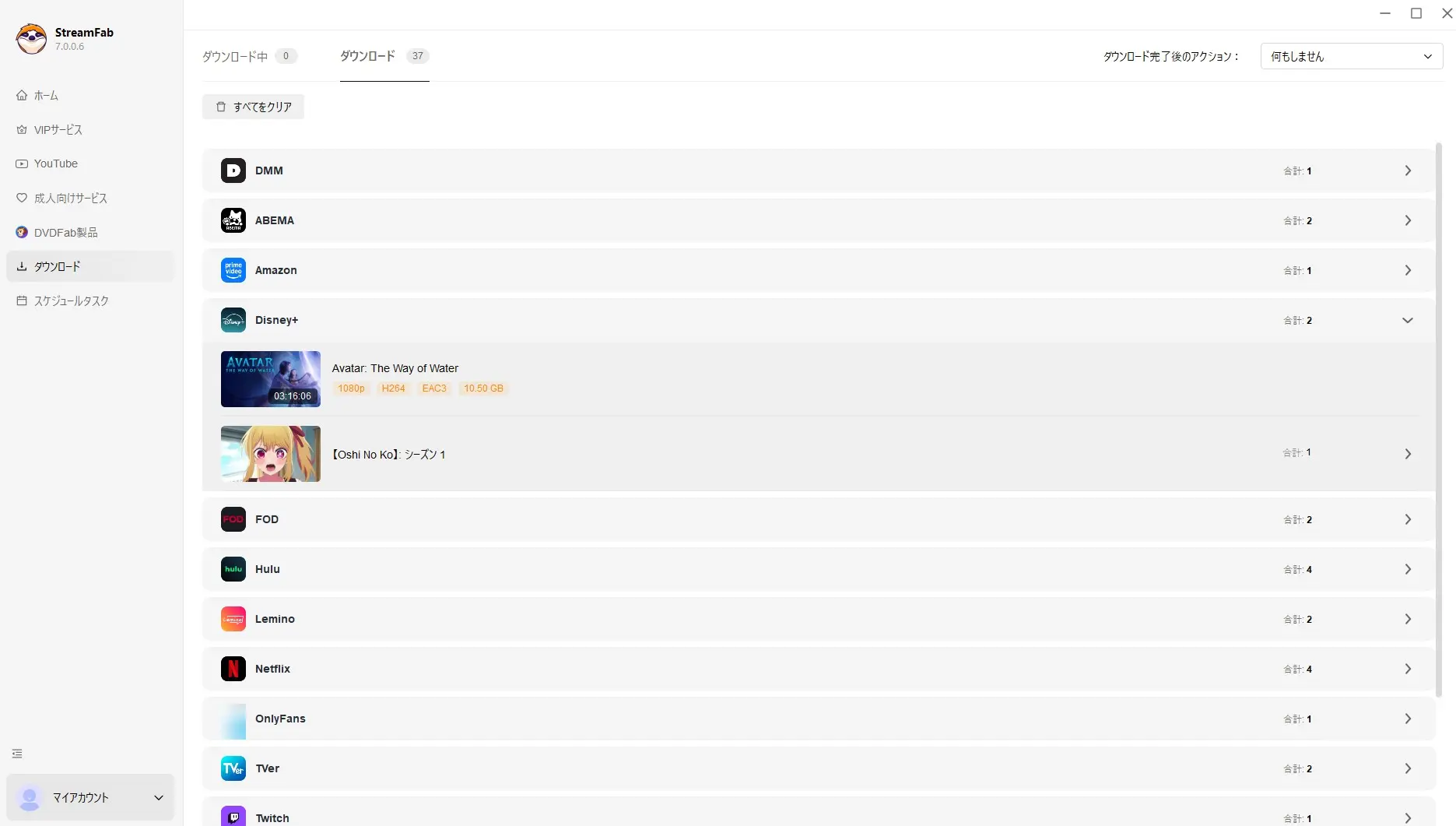Expand the ABEMA downloads group

[x=1408, y=220]
